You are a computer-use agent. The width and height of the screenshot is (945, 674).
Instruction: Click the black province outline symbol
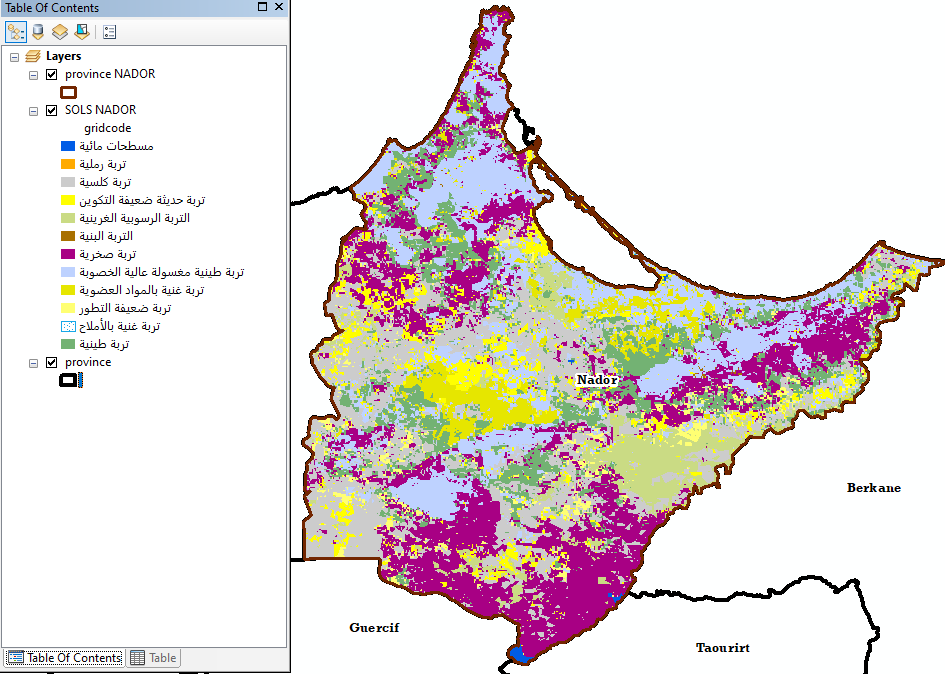[x=68, y=380]
